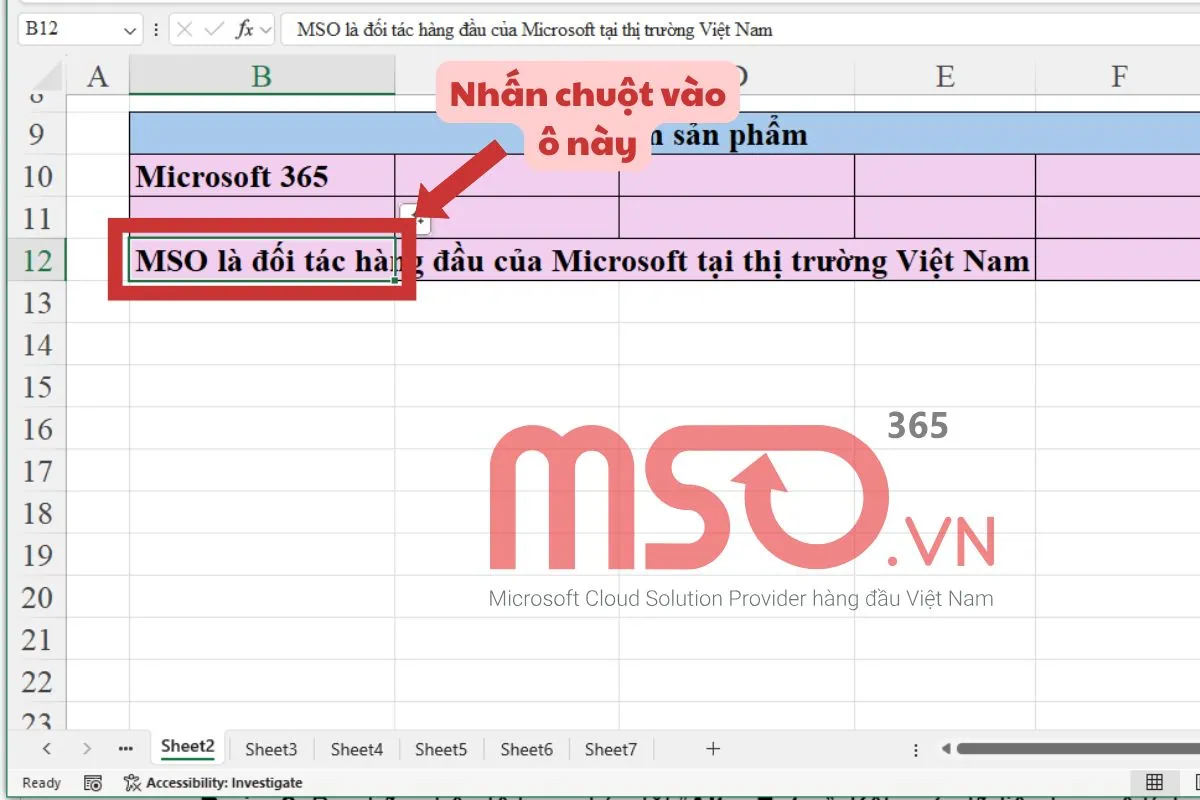Select row 18 header
Viewport: 1200px width, 800px height.
pos(37,512)
